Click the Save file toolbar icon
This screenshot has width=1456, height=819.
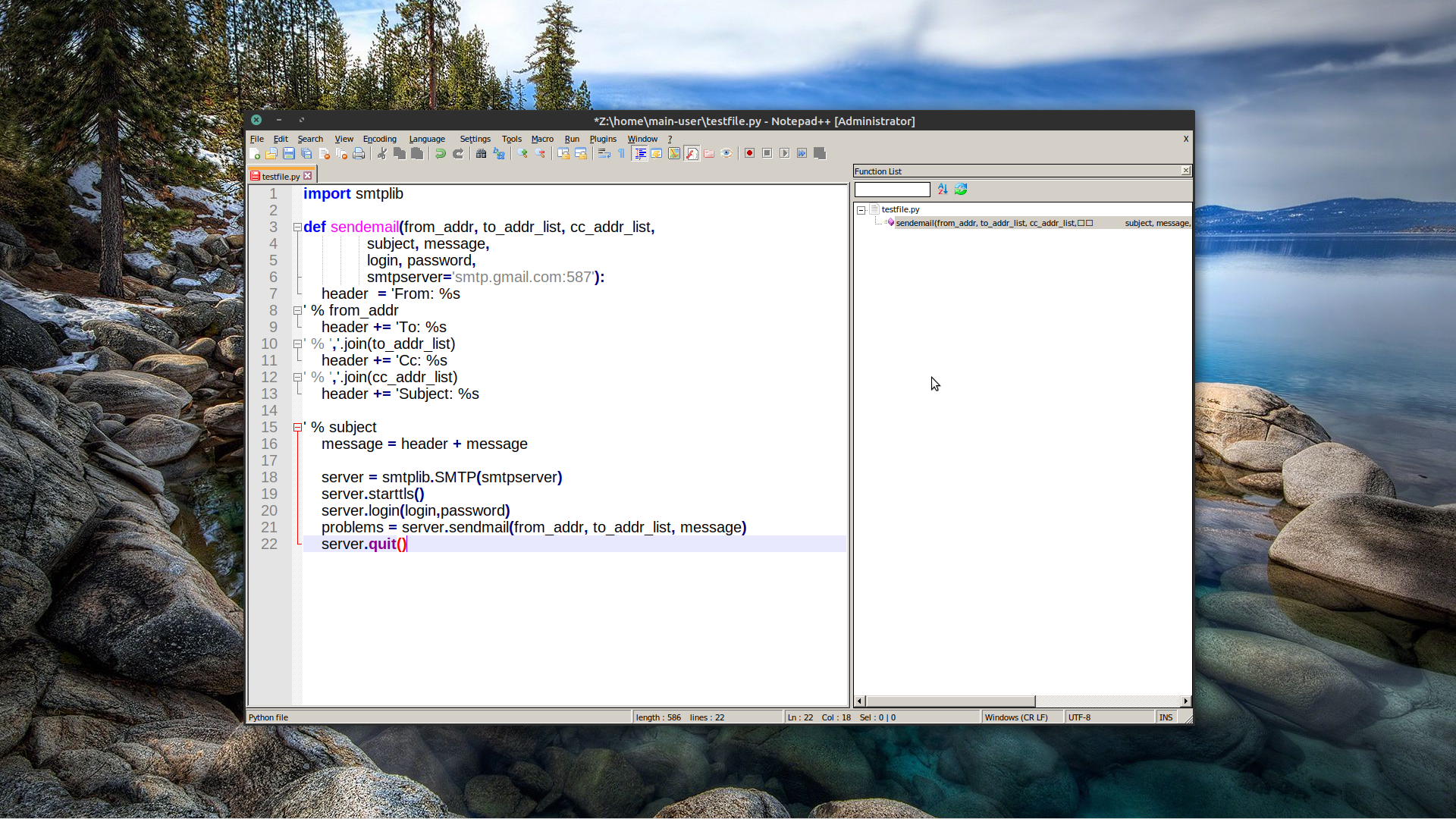point(289,153)
